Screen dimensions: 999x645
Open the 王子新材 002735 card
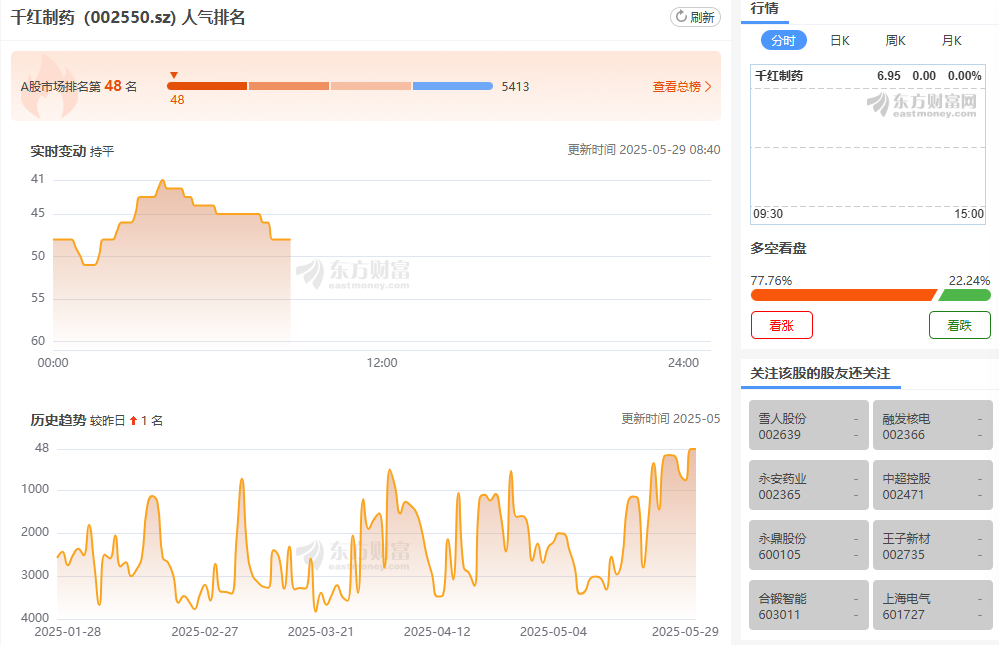point(933,545)
